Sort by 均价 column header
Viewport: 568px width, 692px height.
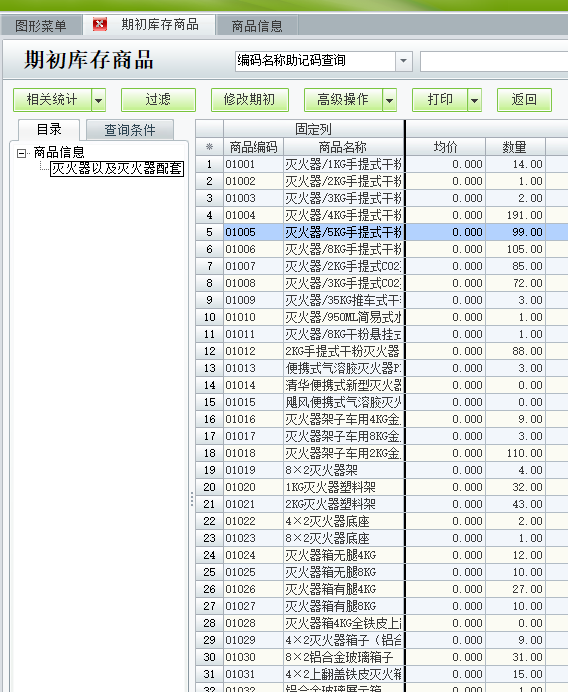pos(445,147)
